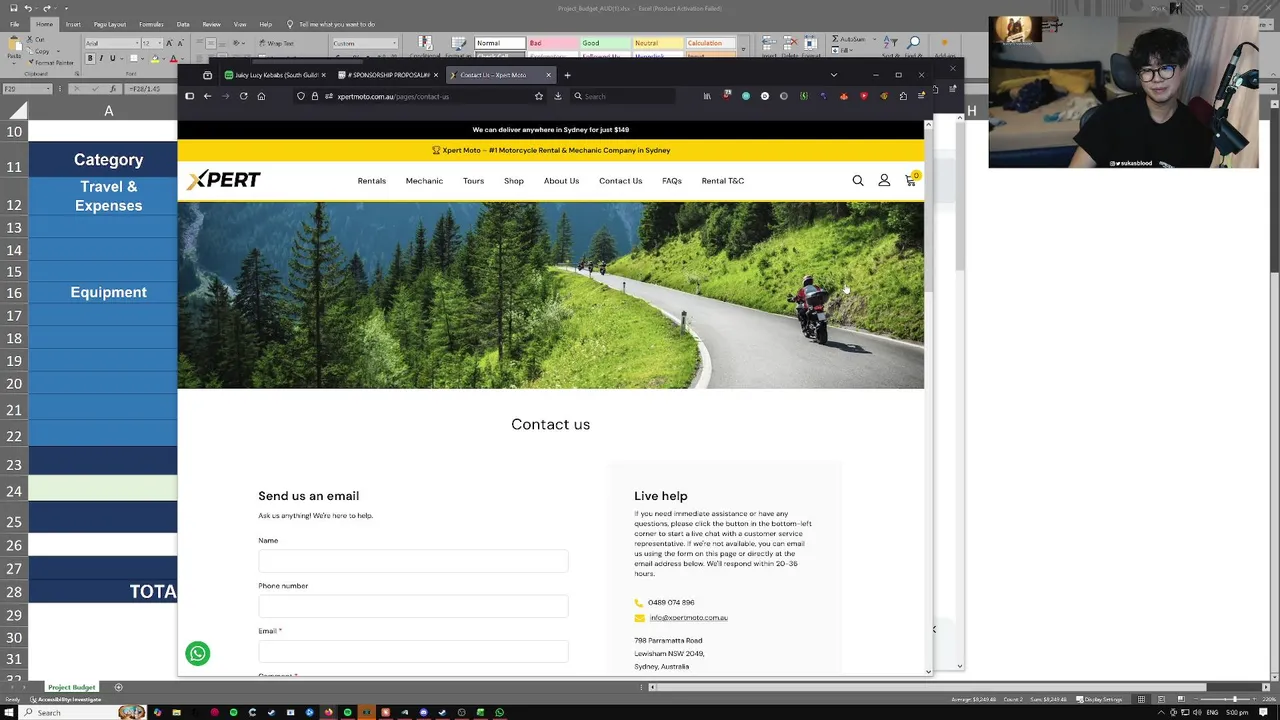1280x720 pixels.
Task: Cut selection in Excel clipboard group
Action: tap(36, 39)
